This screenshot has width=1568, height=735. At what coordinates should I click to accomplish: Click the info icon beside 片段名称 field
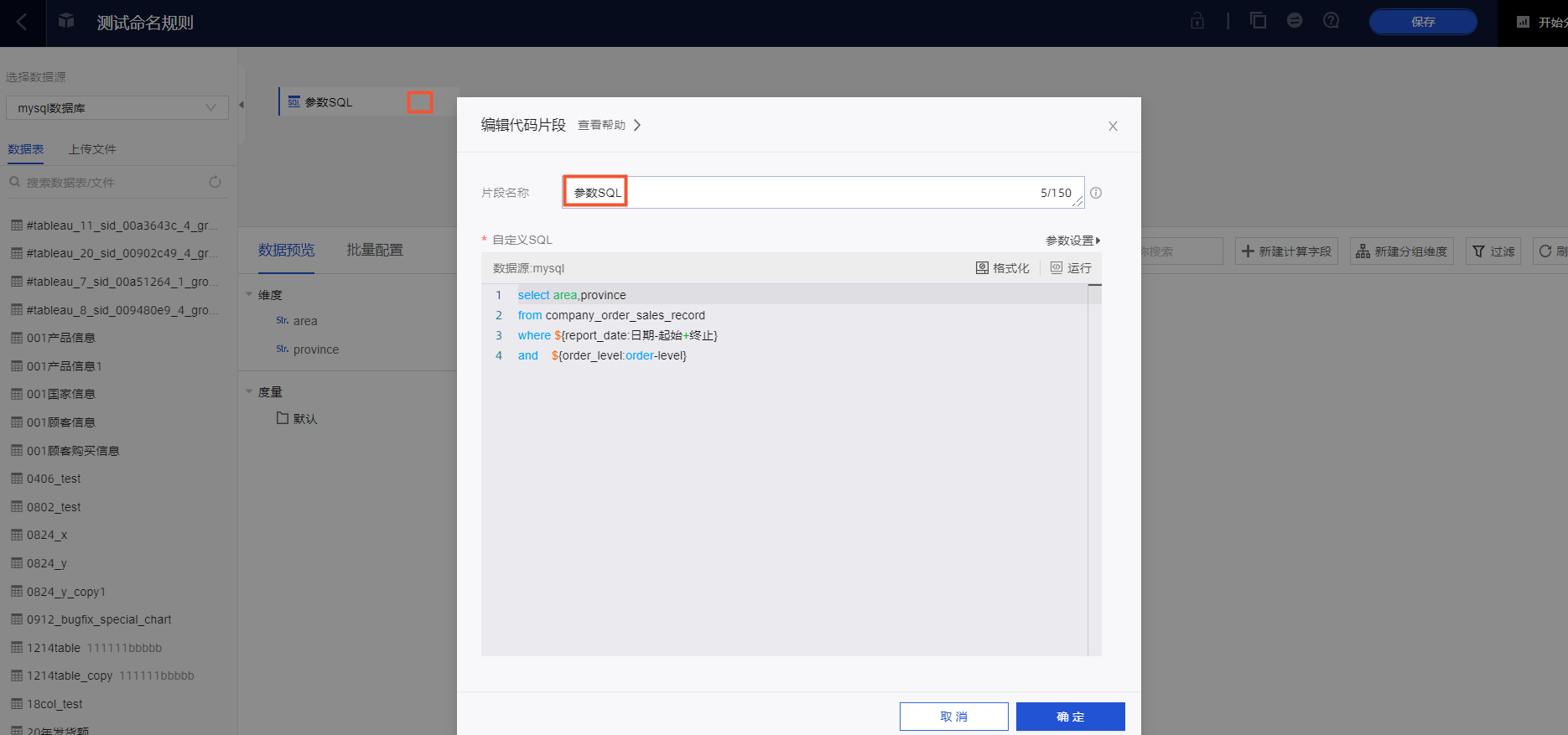click(1096, 193)
